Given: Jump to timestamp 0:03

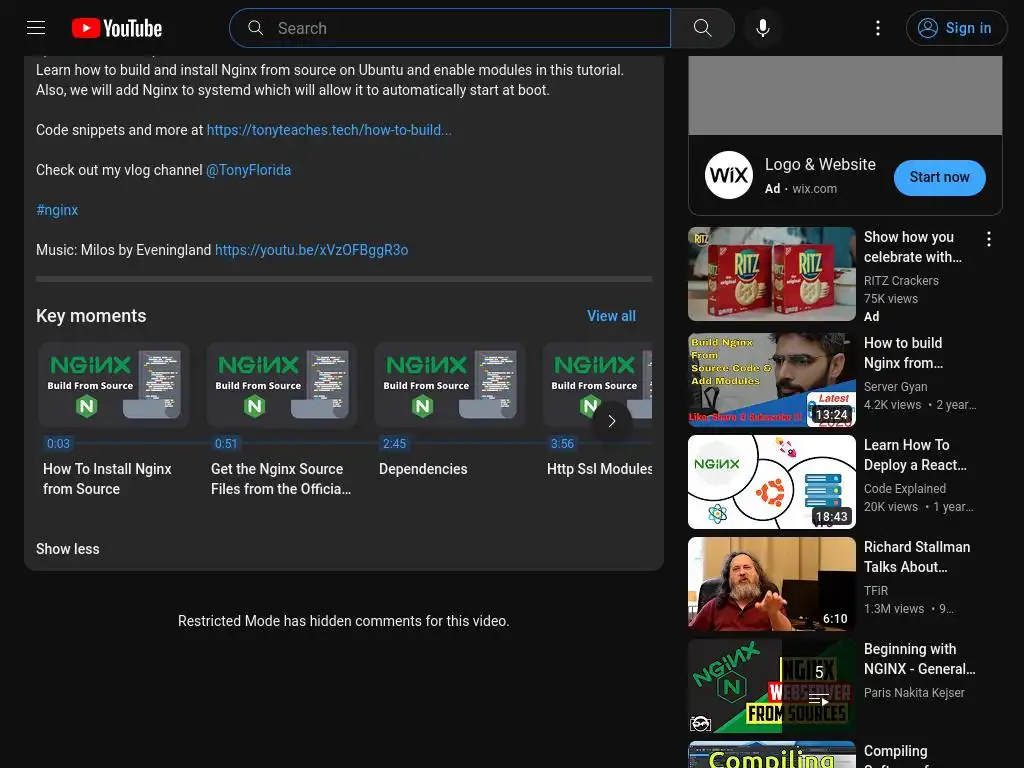Looking at the screenshot, I should (58, 443).
